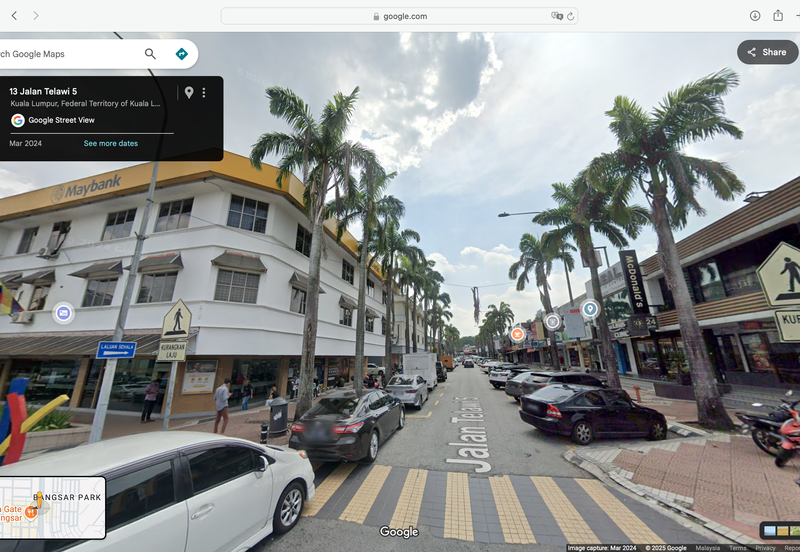Screen dimensions: 800x552
Task: Click the Safari share icon
Action: pyautogui.click(x=778, y=15)
